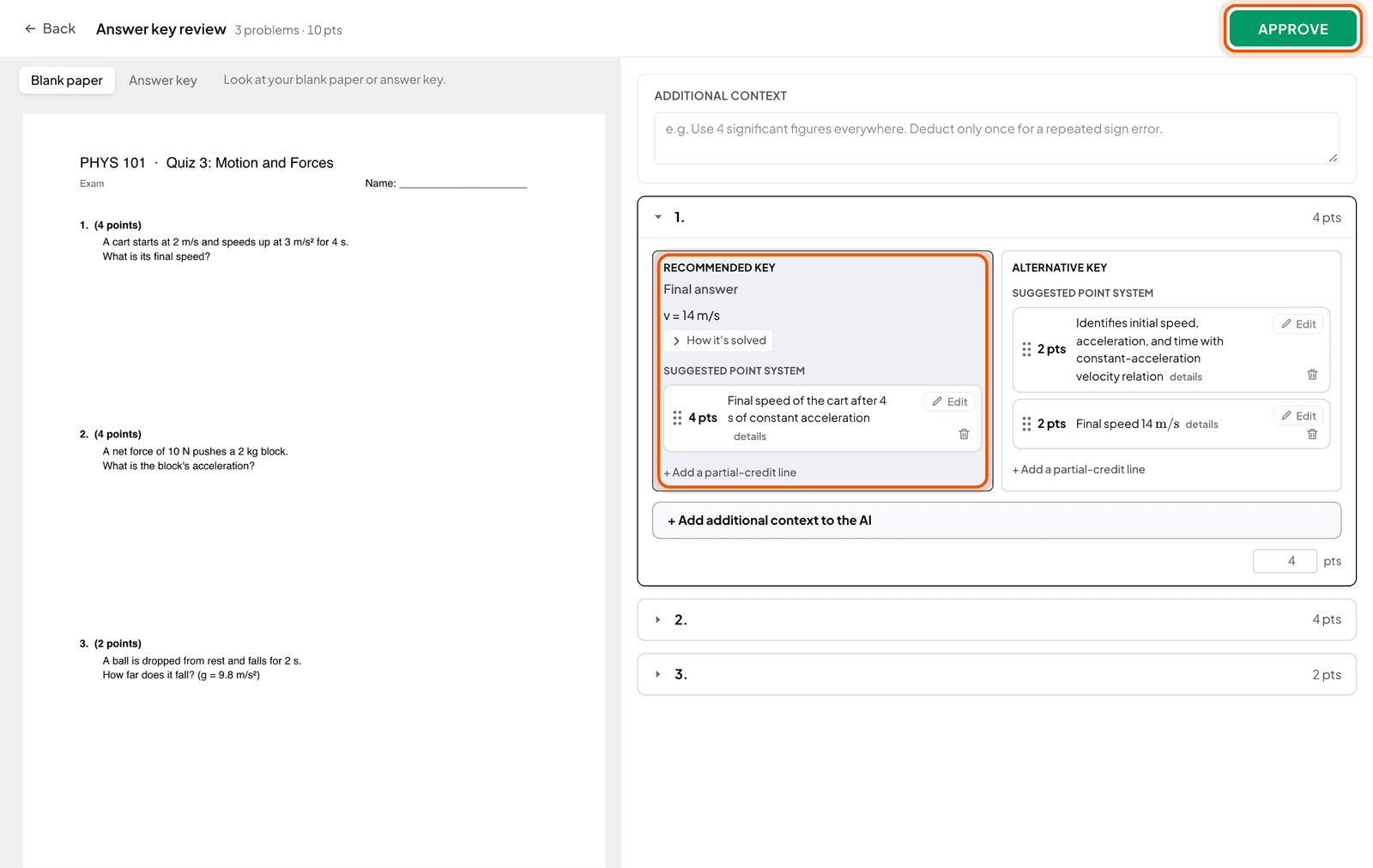
Task: Show details of 4 pts final speed line
Action: (x=749, y=437)
